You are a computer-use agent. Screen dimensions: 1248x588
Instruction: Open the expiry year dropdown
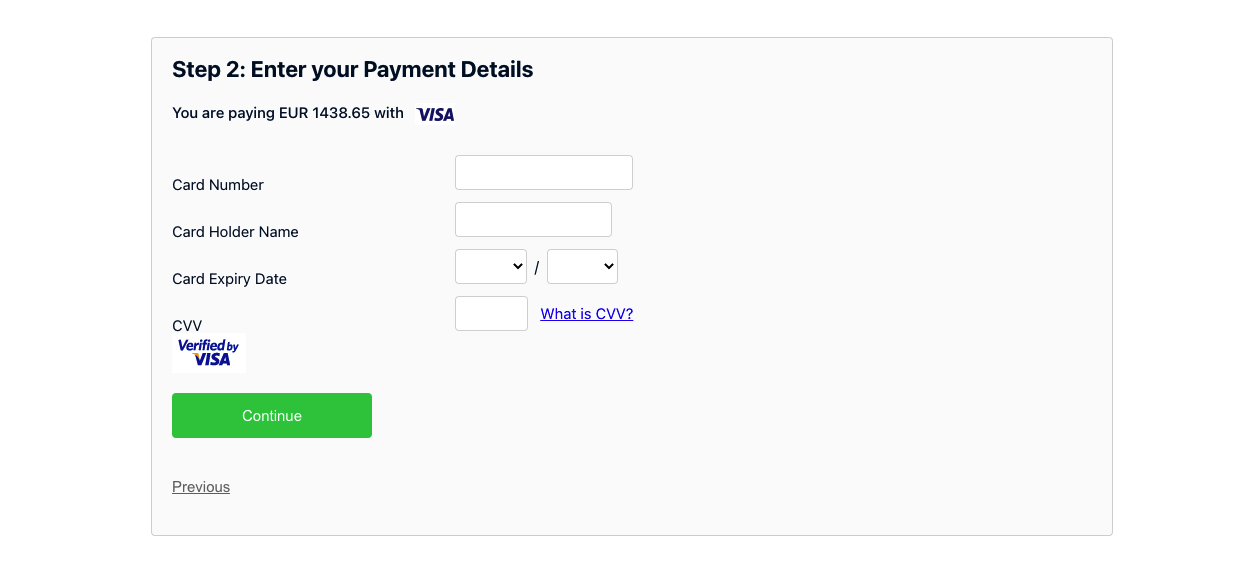click(x=582, y=267)
